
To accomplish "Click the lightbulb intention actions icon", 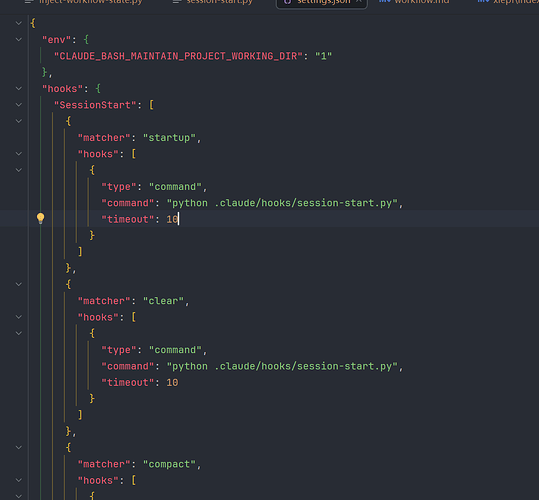I will click(x=41, y=219).
